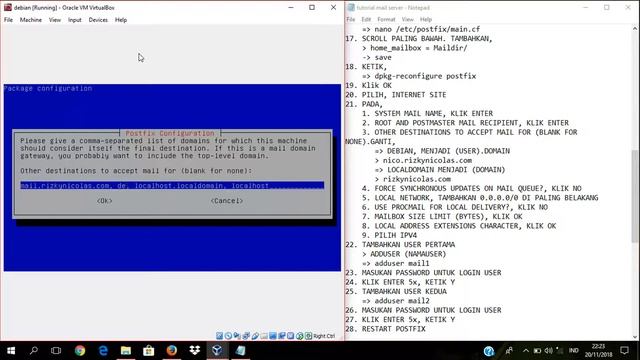The width and height of the screenshot is (640, 360).
Task: Open the Action Center notifications icon
Action: (624, 351)
